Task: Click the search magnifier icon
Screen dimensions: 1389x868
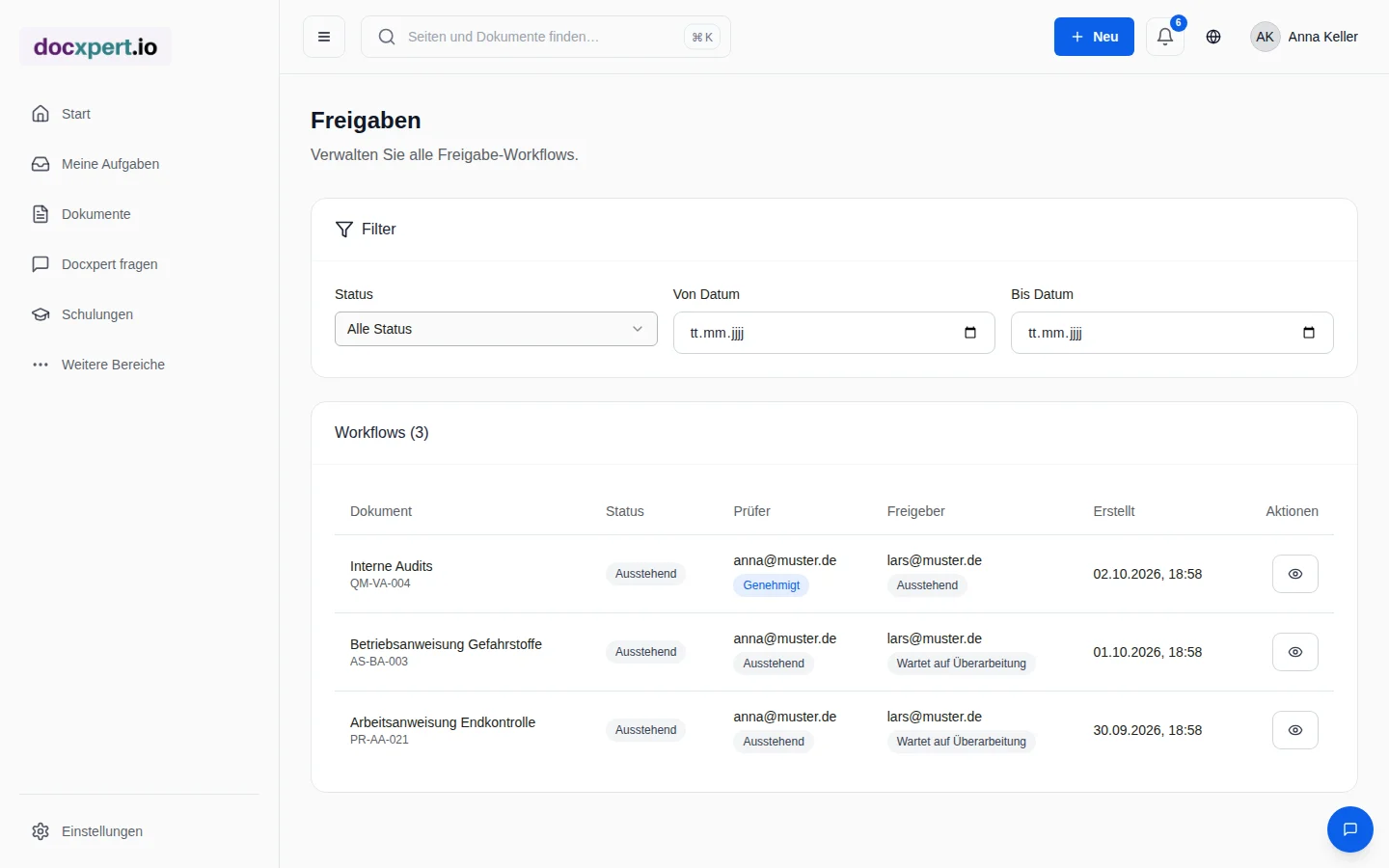Action: (x=387, y=37)
